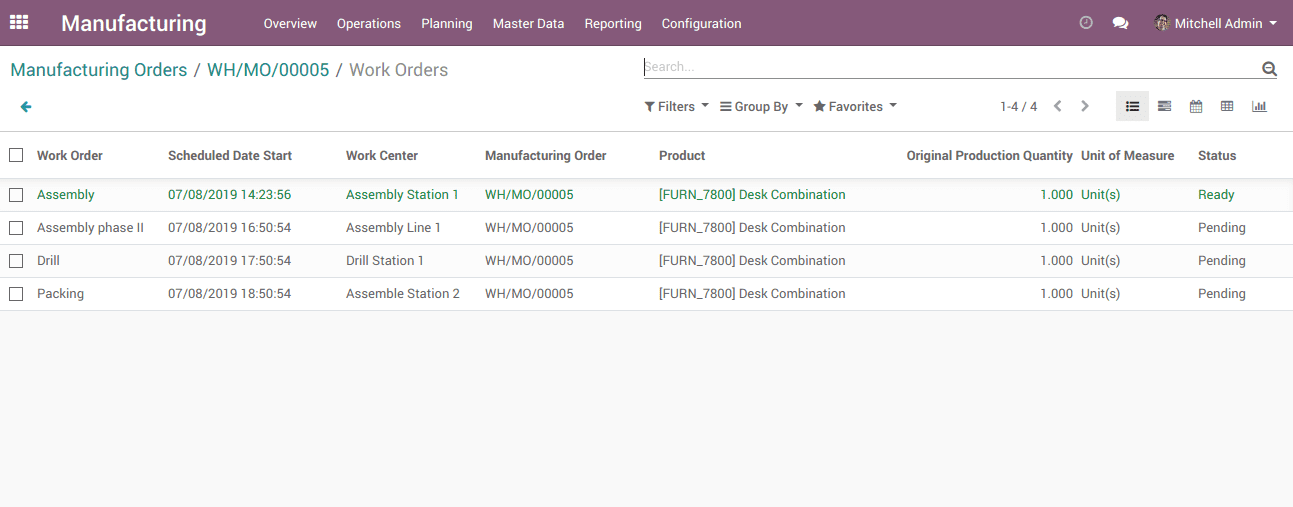Expand the Group By dropdown
This screenshot has width=1293, height=507.
[761, 106]
